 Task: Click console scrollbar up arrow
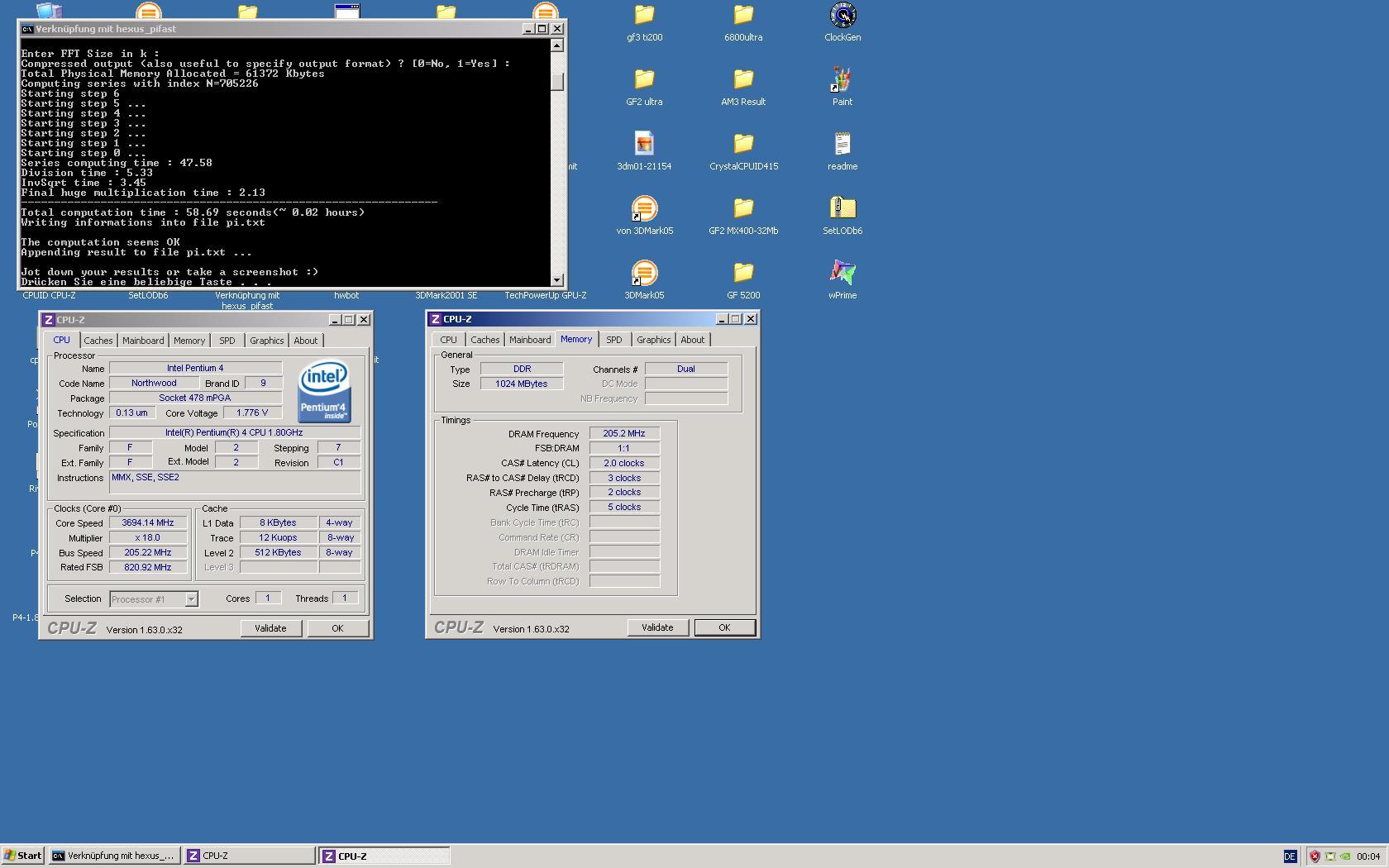pyautogui.click(x=557, y=45)
